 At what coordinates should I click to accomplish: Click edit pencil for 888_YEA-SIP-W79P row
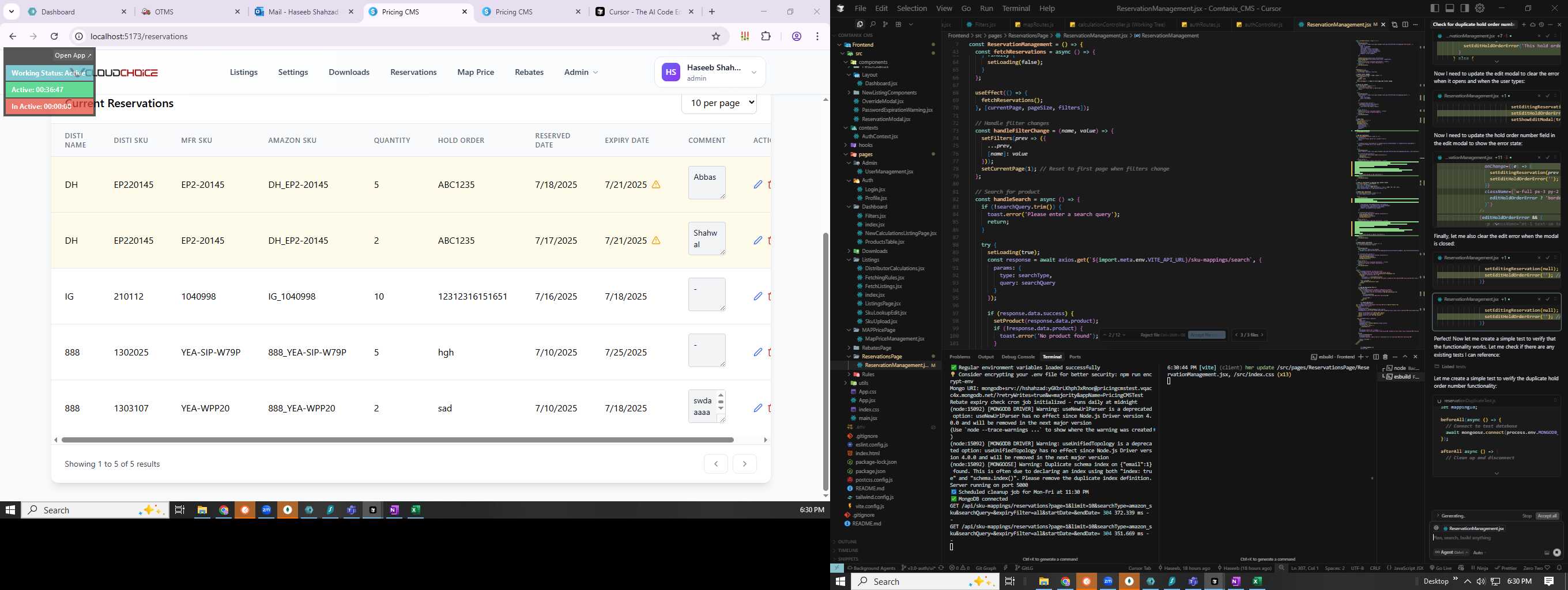[x=757, y=352]
